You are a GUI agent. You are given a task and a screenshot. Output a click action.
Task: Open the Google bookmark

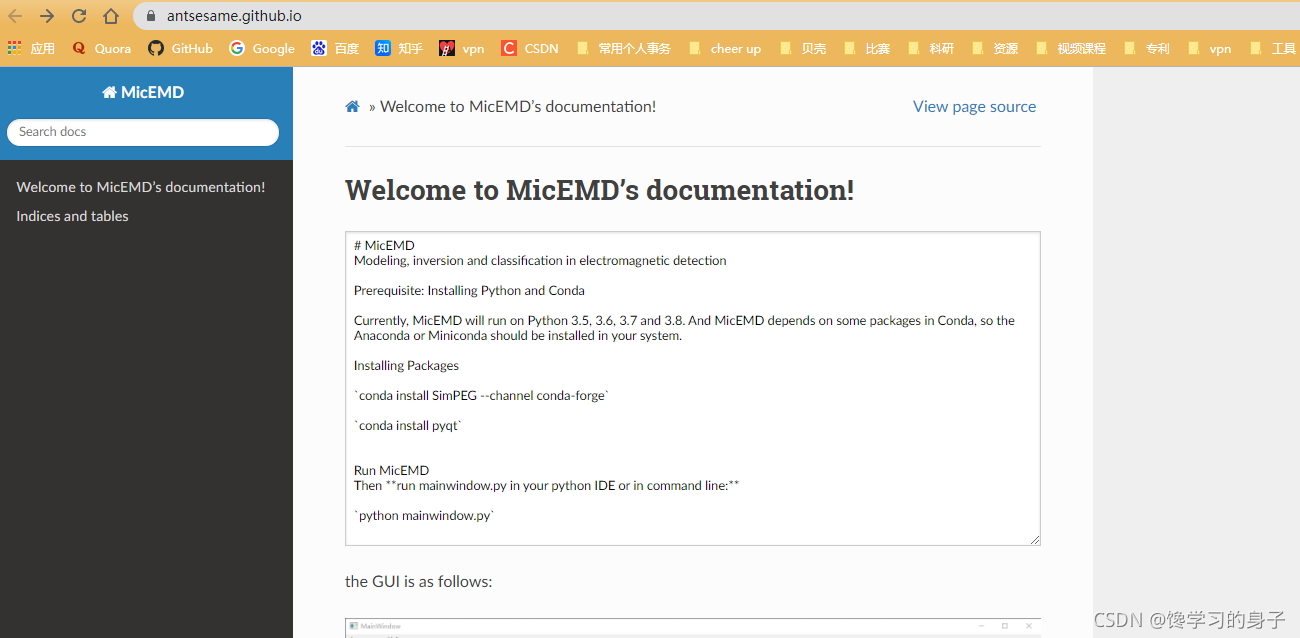(261, 48)
